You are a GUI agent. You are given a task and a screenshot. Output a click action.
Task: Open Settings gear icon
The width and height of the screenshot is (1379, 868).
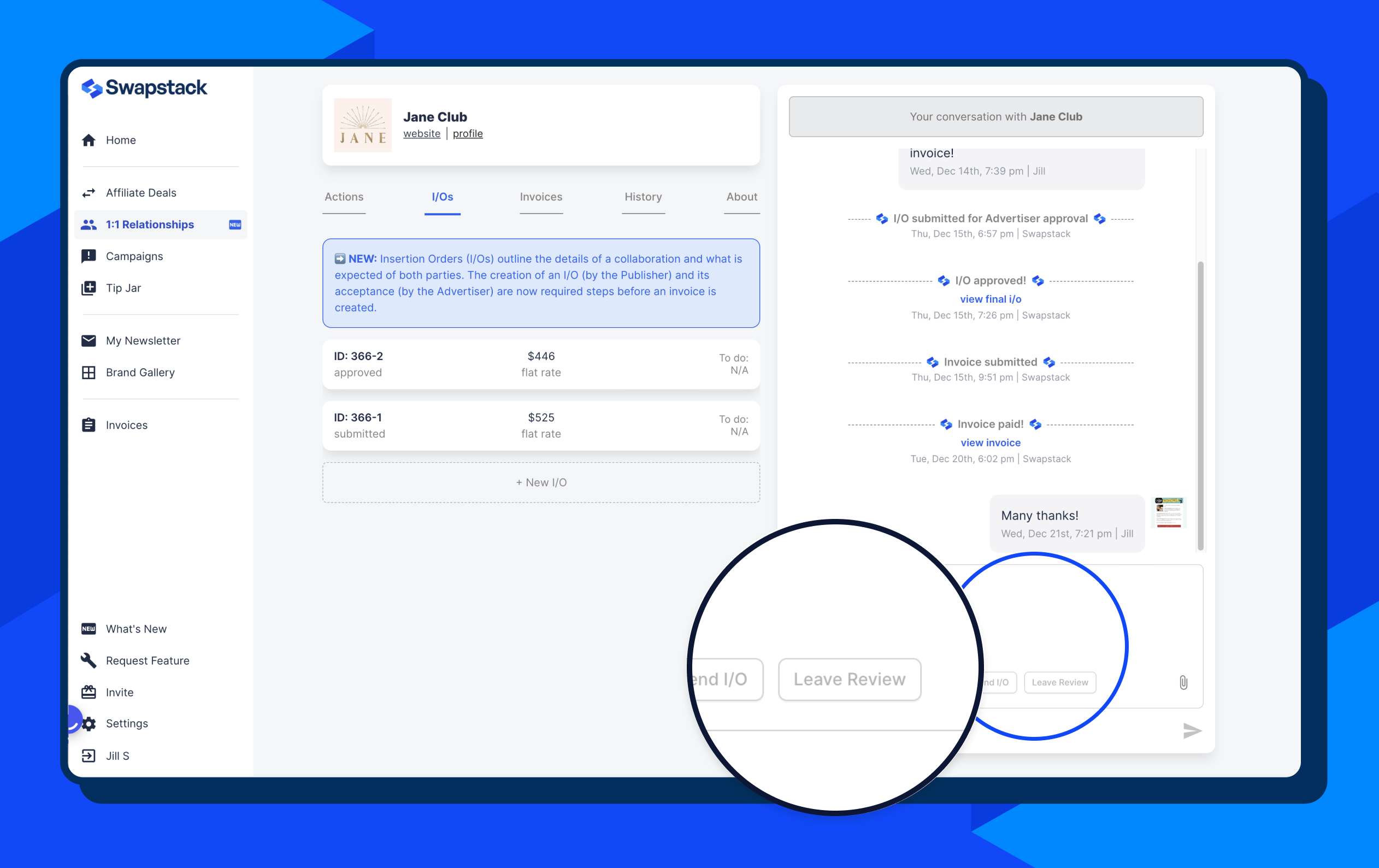[x=90, y=724]
